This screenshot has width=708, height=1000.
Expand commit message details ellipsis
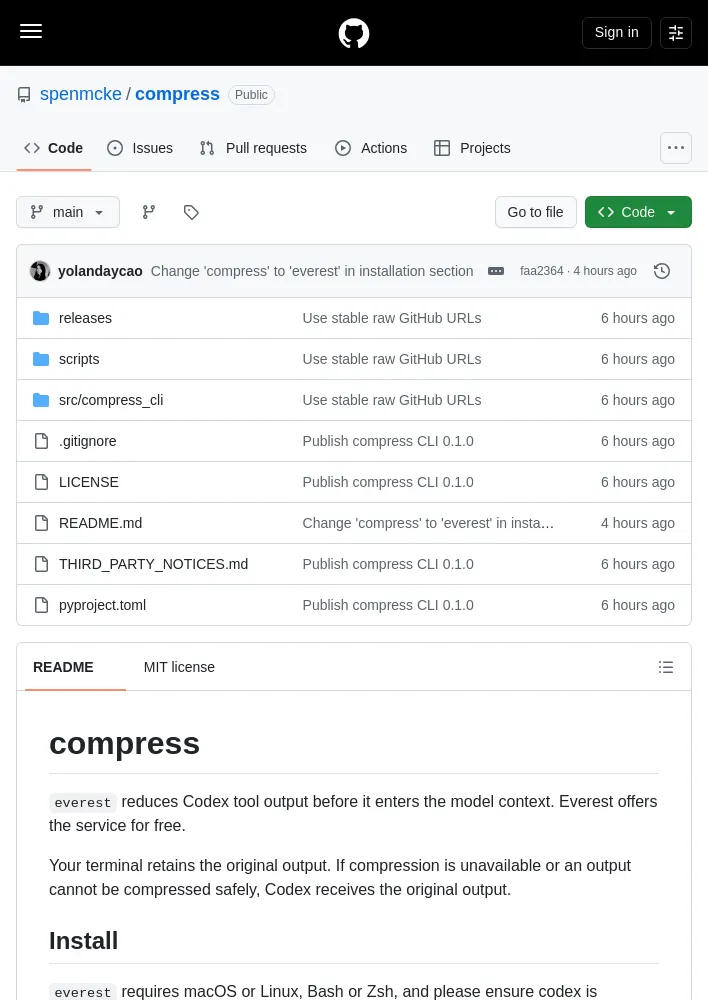pos(496,271)
